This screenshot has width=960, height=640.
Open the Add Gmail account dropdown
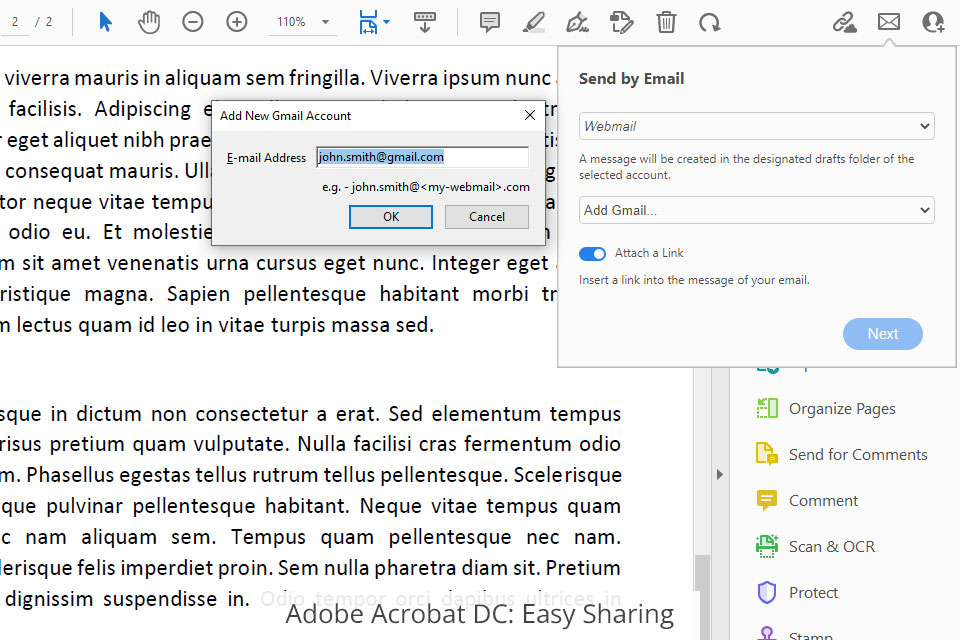point(756,210)
